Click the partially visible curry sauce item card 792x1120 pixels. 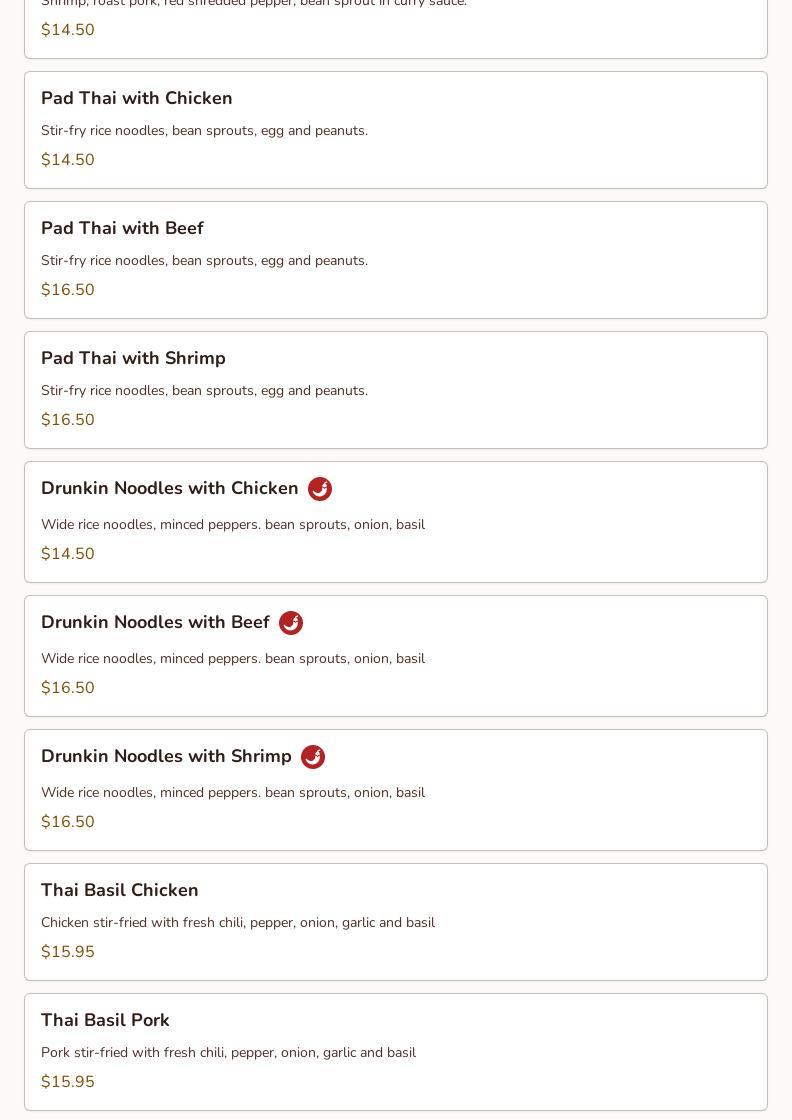coord(396,29)
